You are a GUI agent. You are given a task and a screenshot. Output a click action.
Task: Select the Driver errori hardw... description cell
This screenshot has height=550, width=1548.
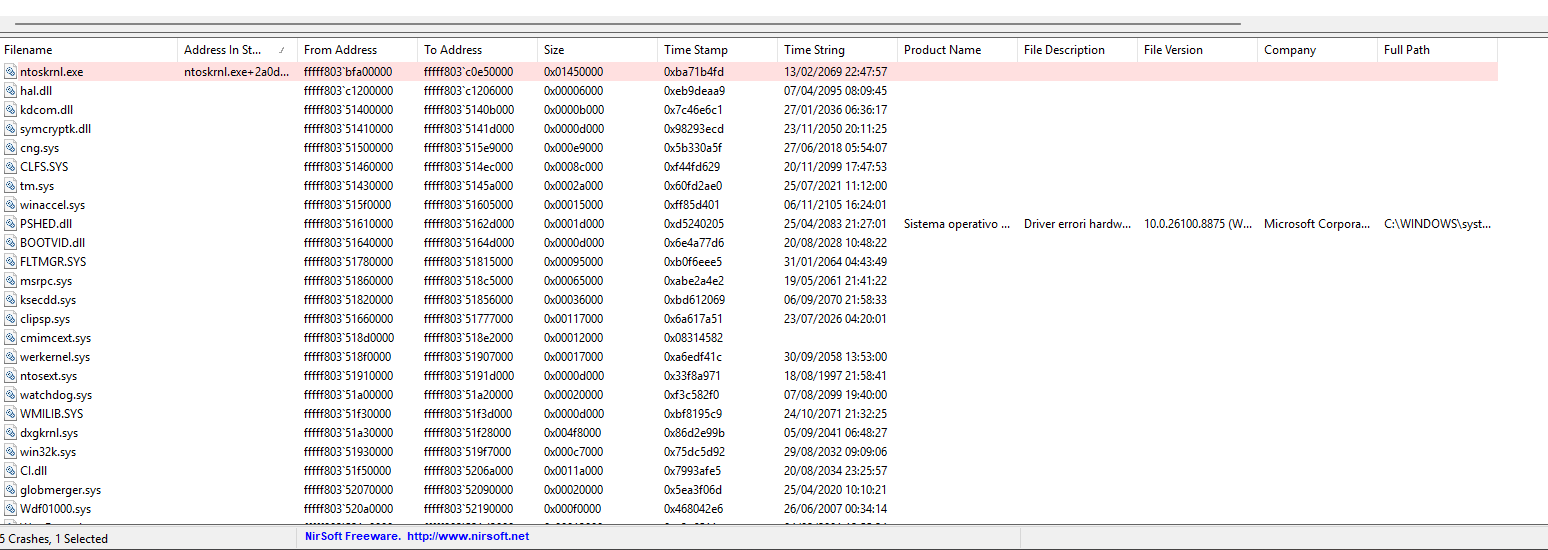1078,224
